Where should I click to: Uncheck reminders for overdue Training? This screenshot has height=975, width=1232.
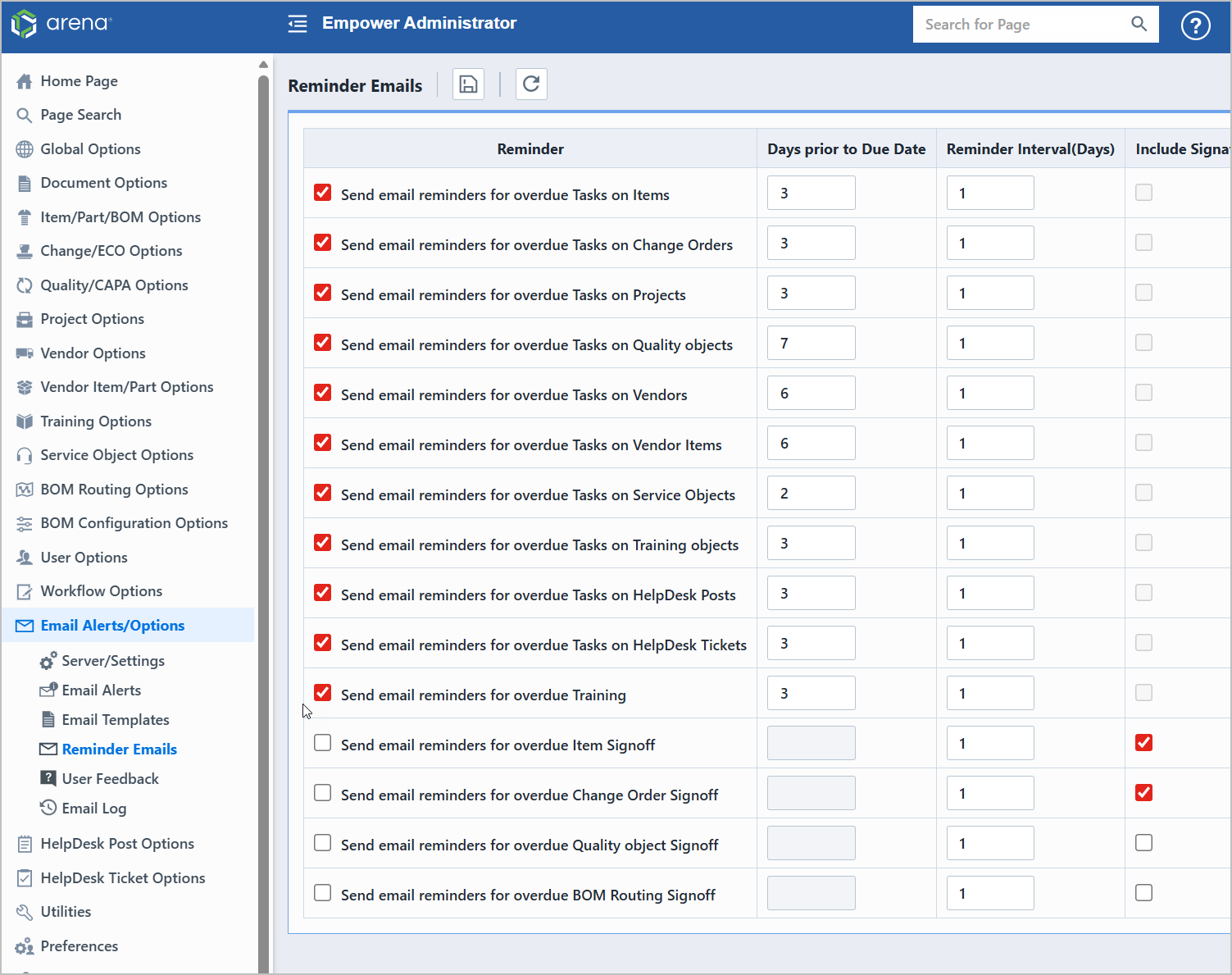(323, 693)
